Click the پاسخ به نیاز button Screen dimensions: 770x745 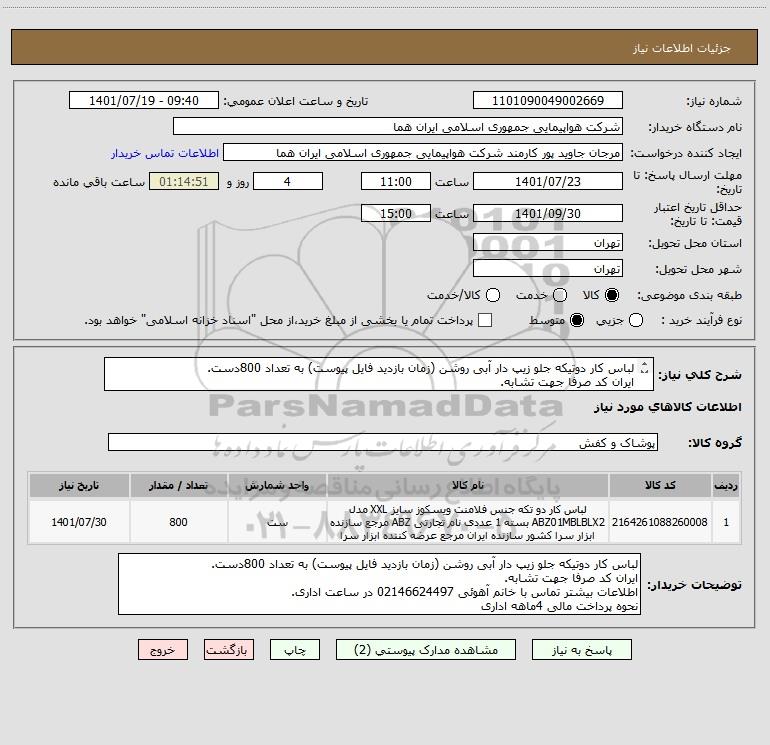pyautogui.click(x=582, y=650)
